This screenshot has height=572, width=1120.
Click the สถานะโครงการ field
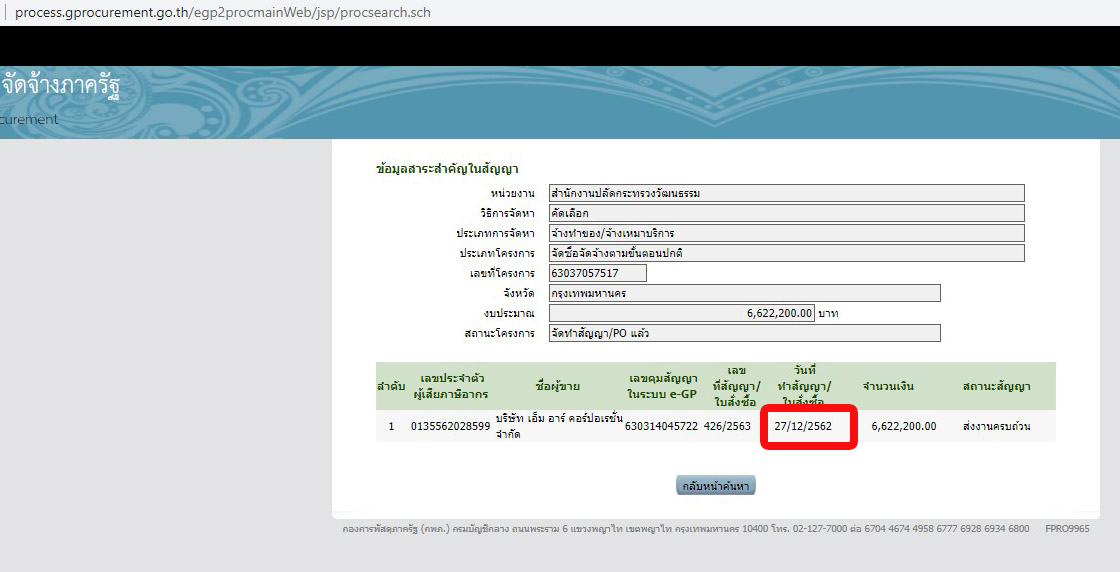pyautogui.click(x=743, y=333)
